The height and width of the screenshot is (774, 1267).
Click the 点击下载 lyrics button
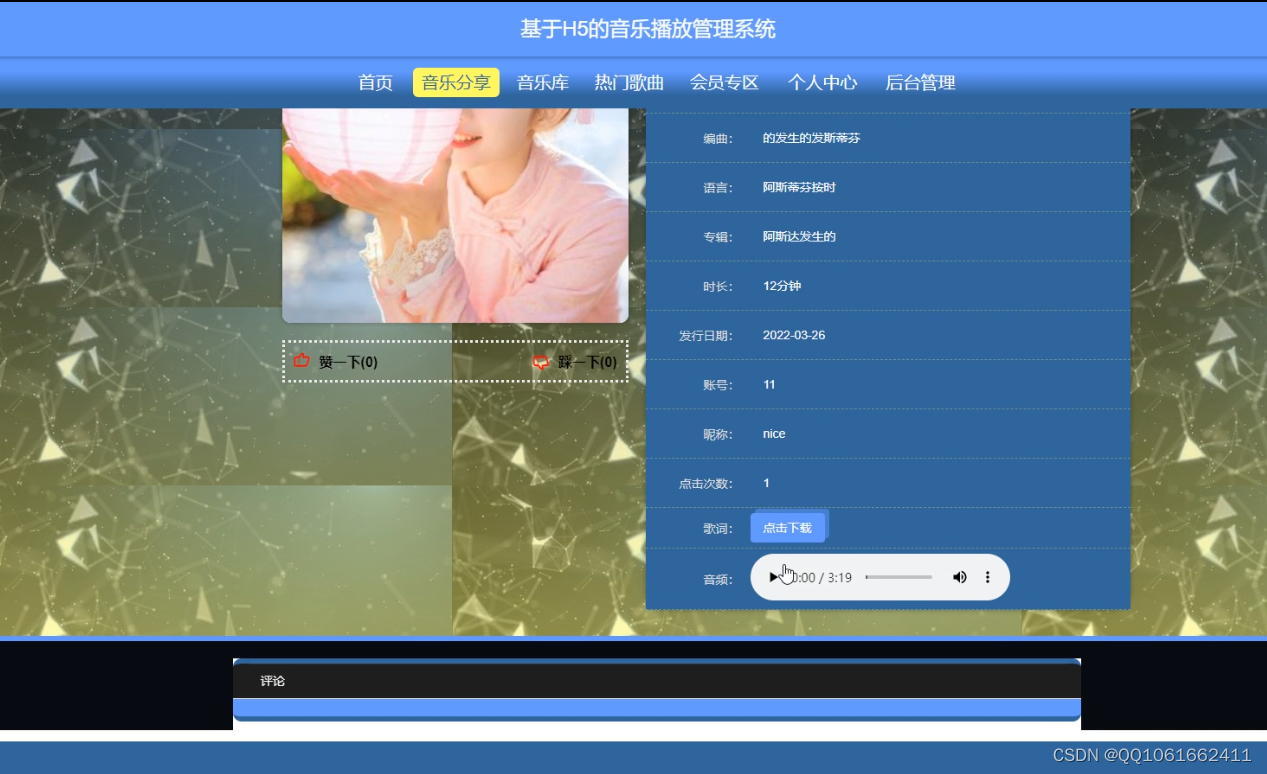click(x=788, y=527)
